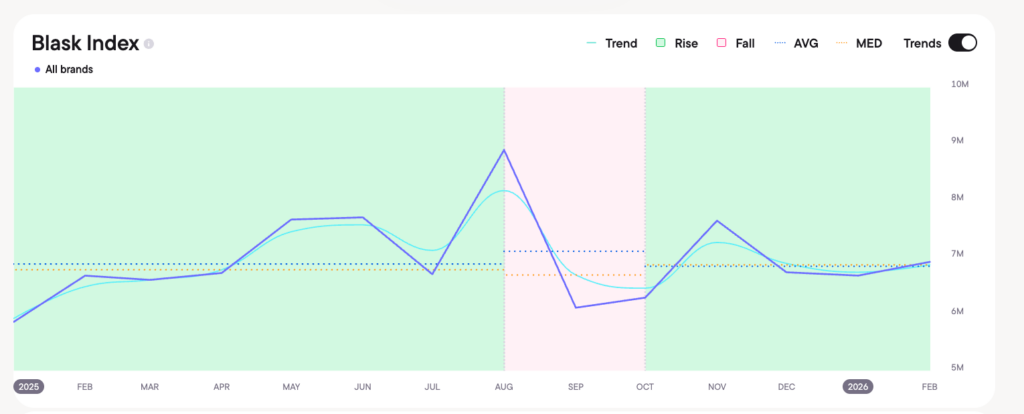Click the JUL dip data point
This screenshot has width=1024, height=414.
click(x=433, y=273)
